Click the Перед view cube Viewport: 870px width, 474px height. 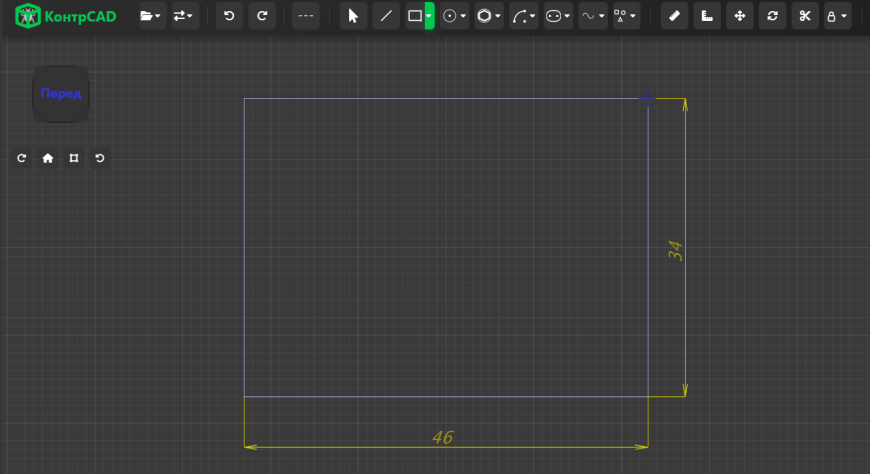pos(60,94)
